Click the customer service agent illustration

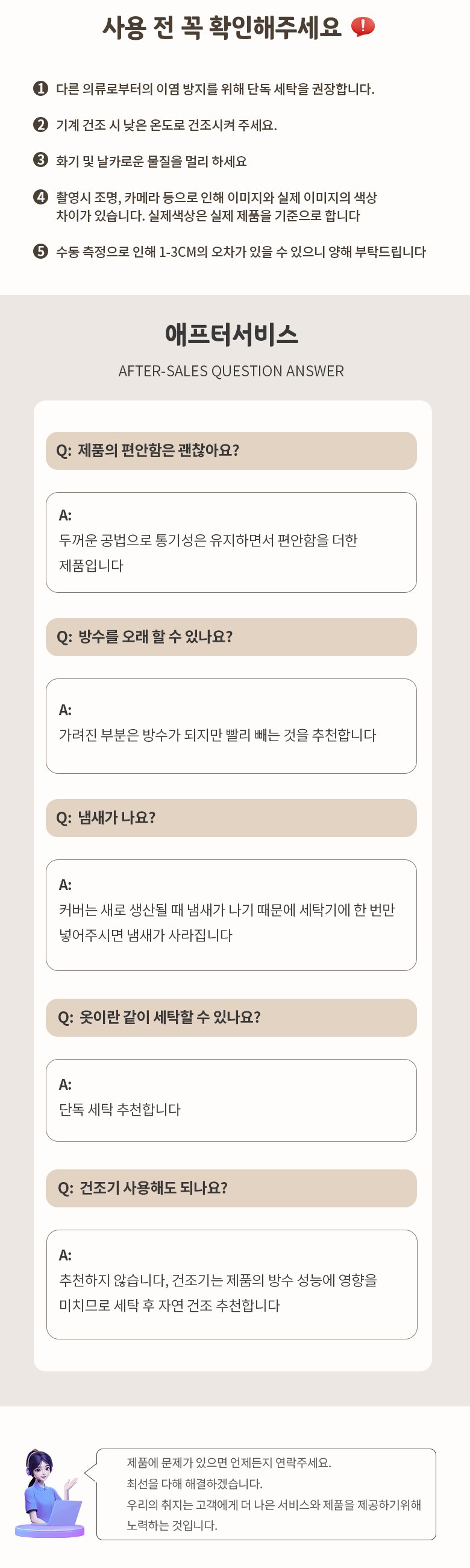coord(49,1493)
